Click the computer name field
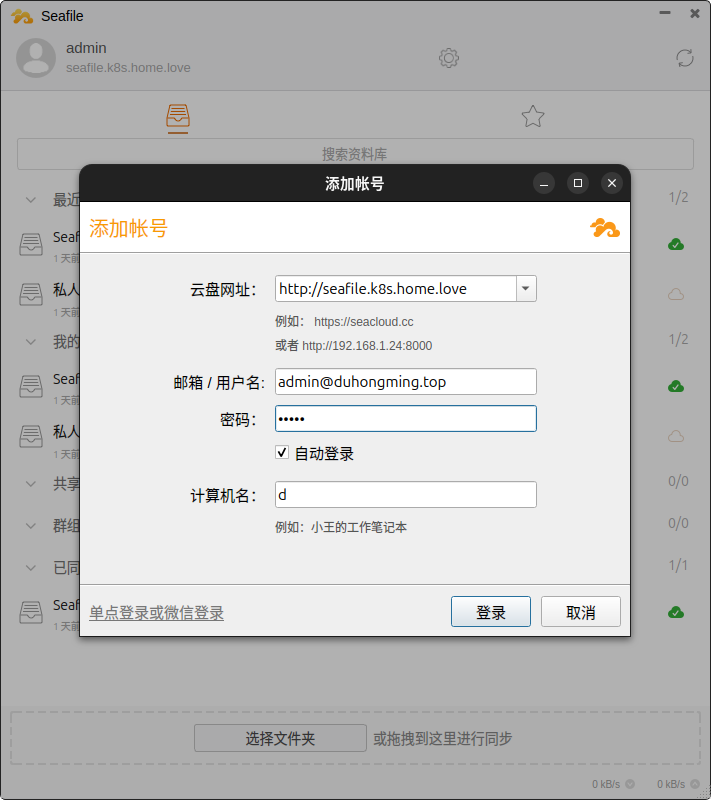 coord(405,494)
